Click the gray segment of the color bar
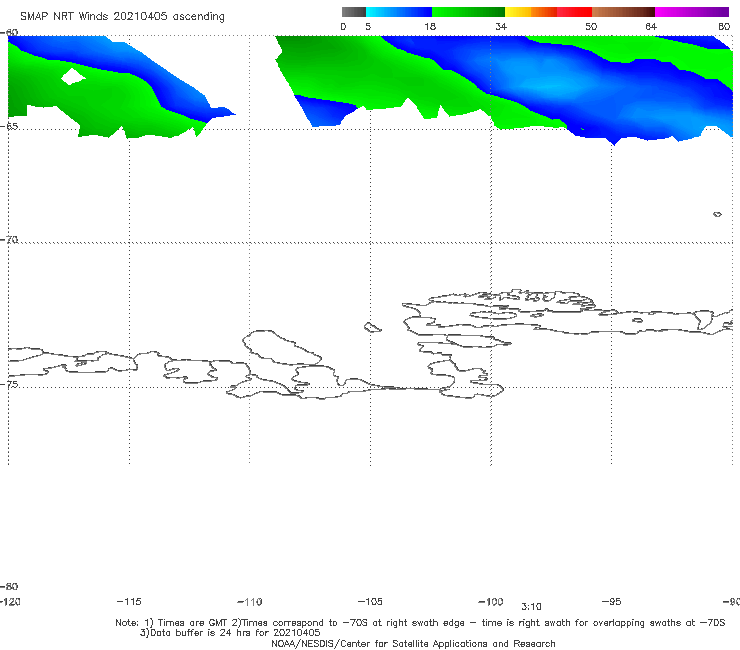 coord(354,12)
